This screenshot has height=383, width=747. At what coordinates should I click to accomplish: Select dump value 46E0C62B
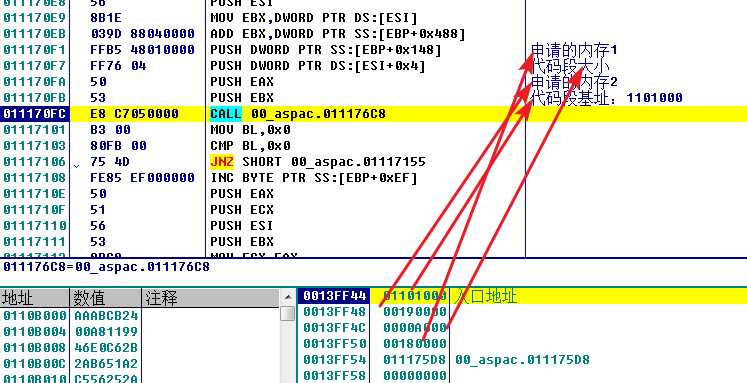(x=106, y=347)
